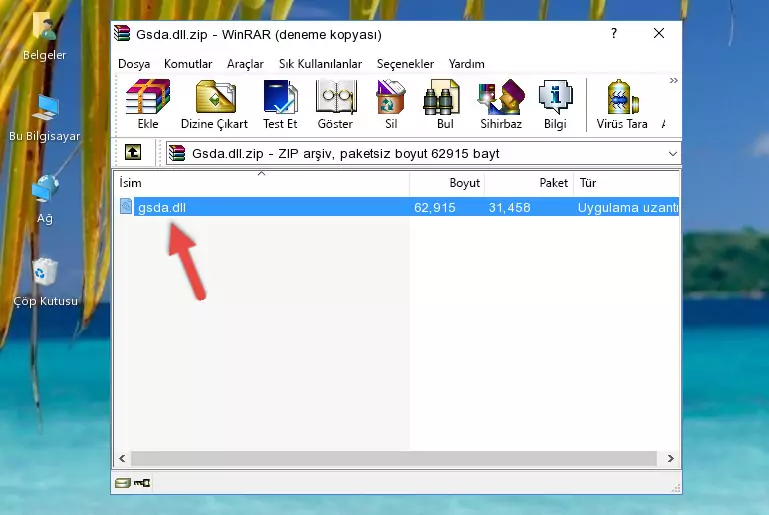Click horizontal scrollbar right arrow

coord(670,459)
